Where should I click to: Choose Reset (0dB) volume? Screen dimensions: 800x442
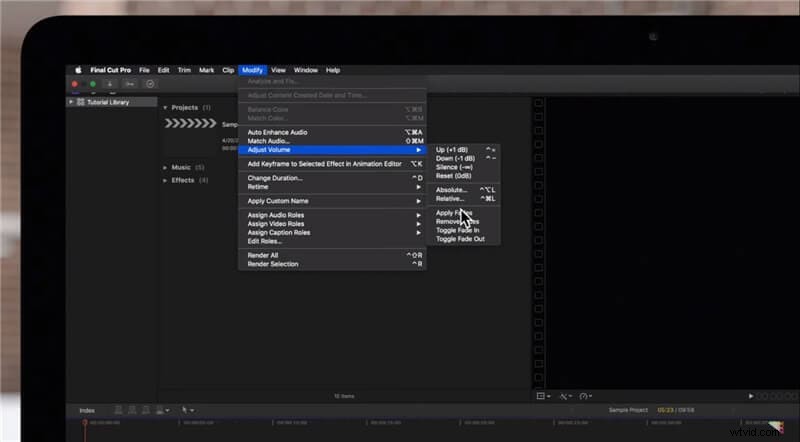pyautogui.click(x=464, y=176)
